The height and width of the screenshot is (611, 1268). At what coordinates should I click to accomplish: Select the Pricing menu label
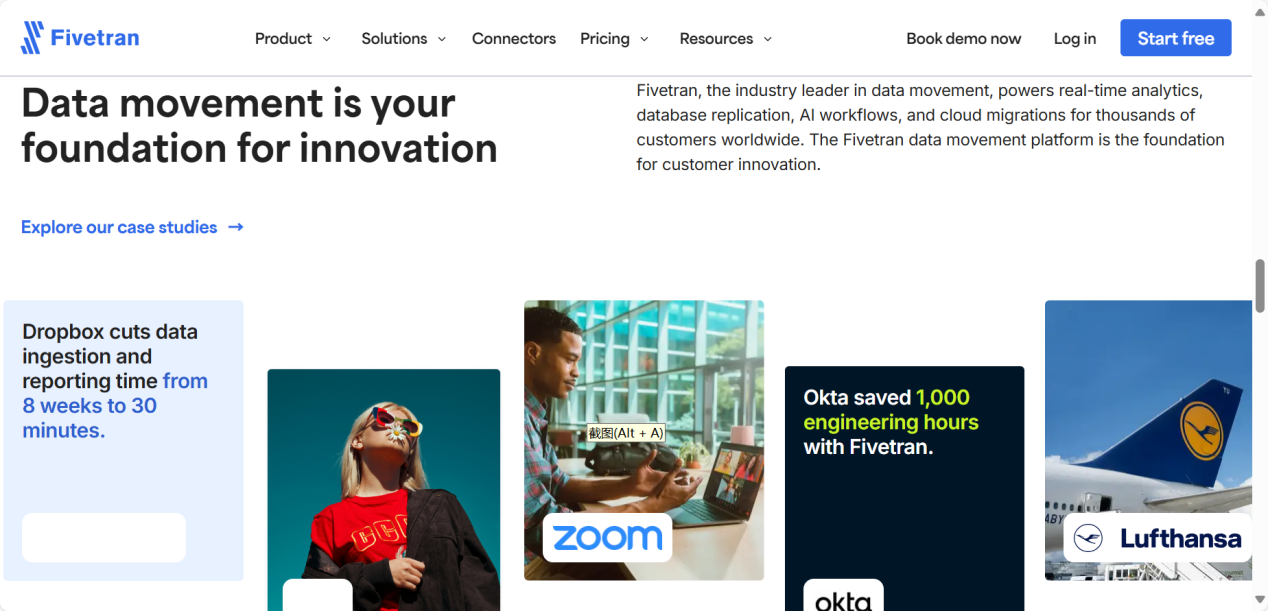tap(605, 38)
